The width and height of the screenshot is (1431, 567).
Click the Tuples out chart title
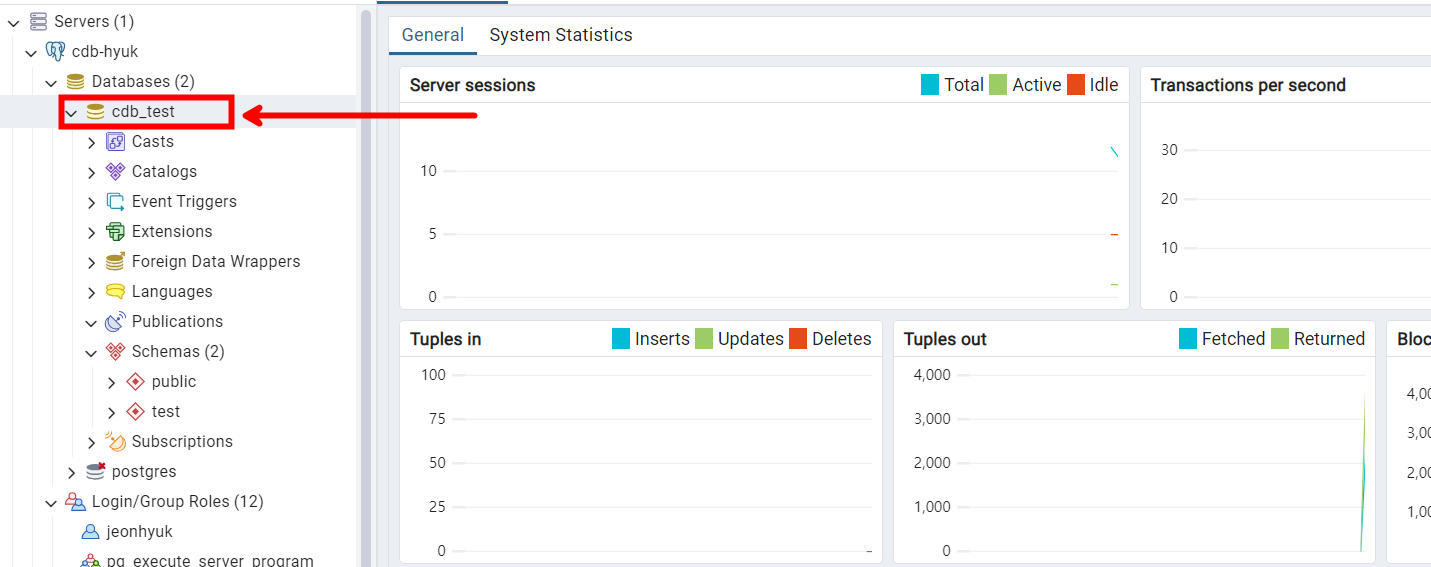[945, 339]
